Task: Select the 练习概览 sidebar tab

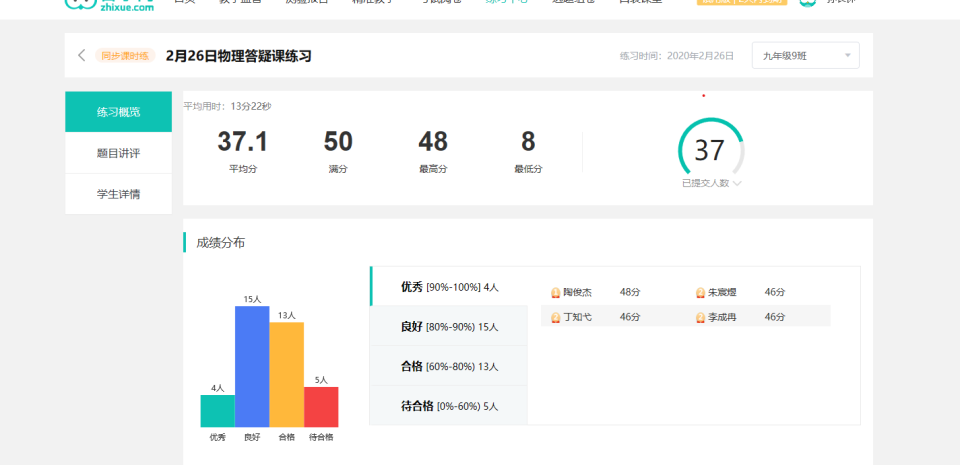Action: click(x=118, y=112)
